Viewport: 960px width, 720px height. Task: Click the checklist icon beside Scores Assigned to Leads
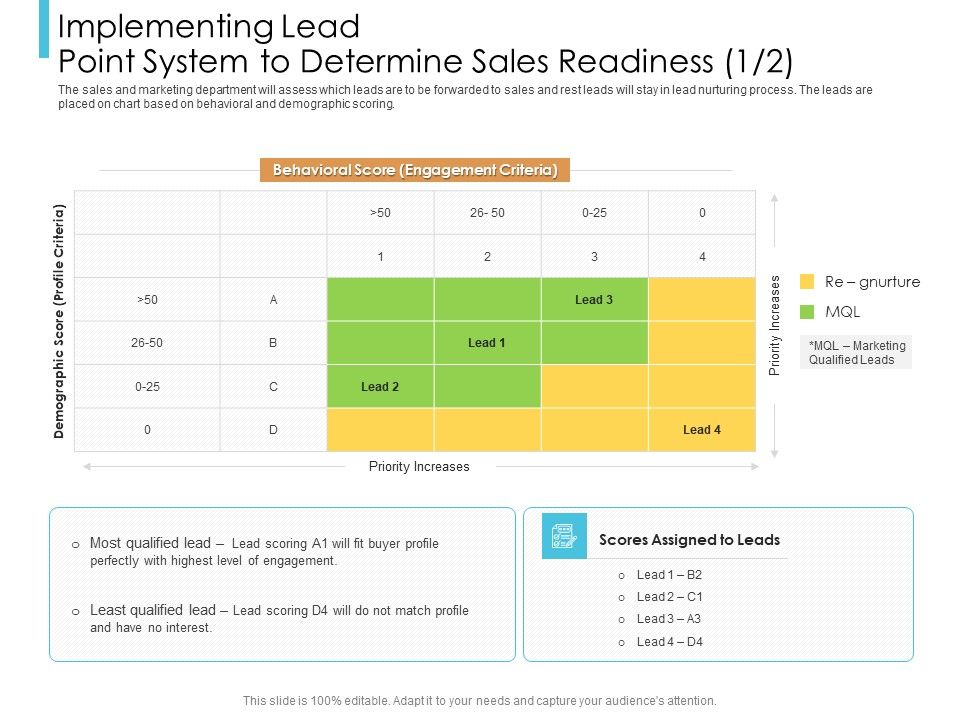click(x=564, y=536)
